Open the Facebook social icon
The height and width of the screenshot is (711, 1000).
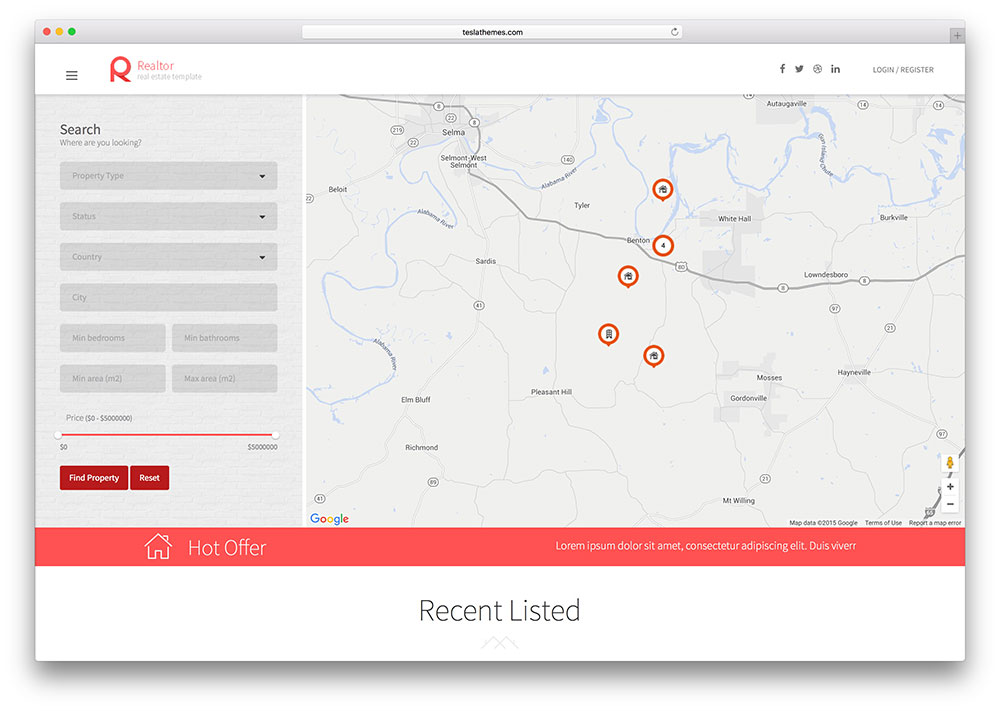tap(782, 68)
